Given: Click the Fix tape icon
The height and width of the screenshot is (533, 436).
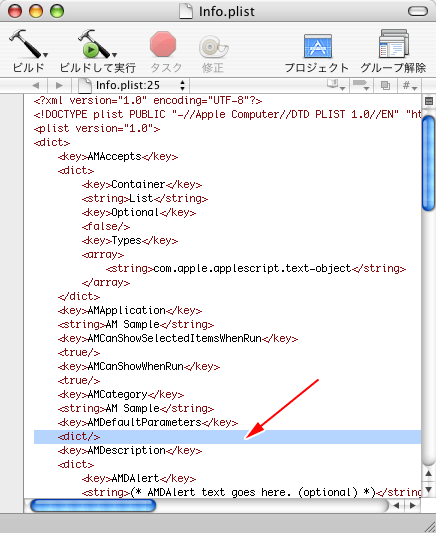Looking at the screenshot, I should [x=213, y=47].
